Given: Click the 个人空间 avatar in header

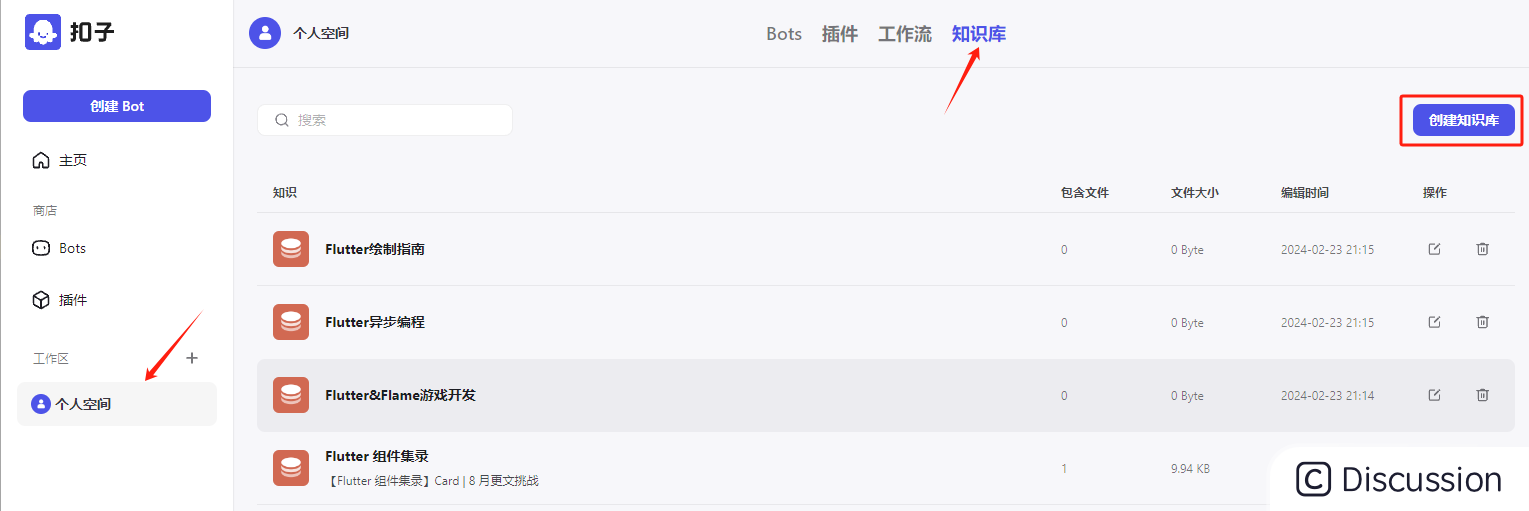Looking at the screenshot, I should click(x=265, y=33).
